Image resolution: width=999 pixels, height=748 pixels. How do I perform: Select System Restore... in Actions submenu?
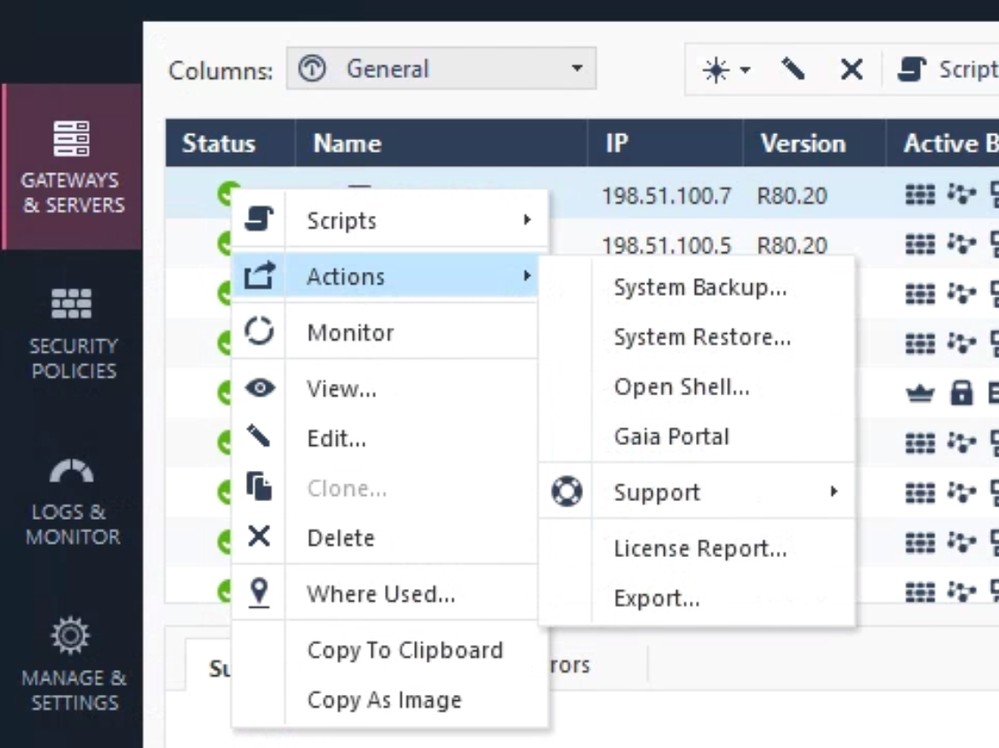click(697, 337)
